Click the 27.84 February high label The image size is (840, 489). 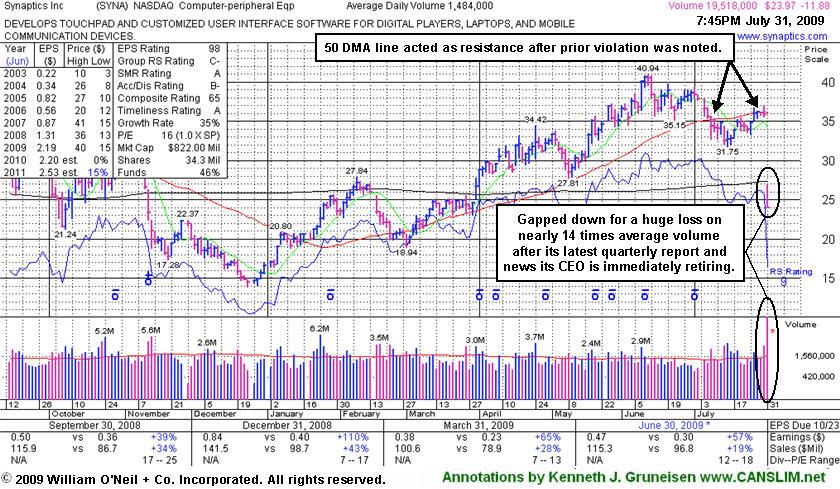click(x=357, y=171)
